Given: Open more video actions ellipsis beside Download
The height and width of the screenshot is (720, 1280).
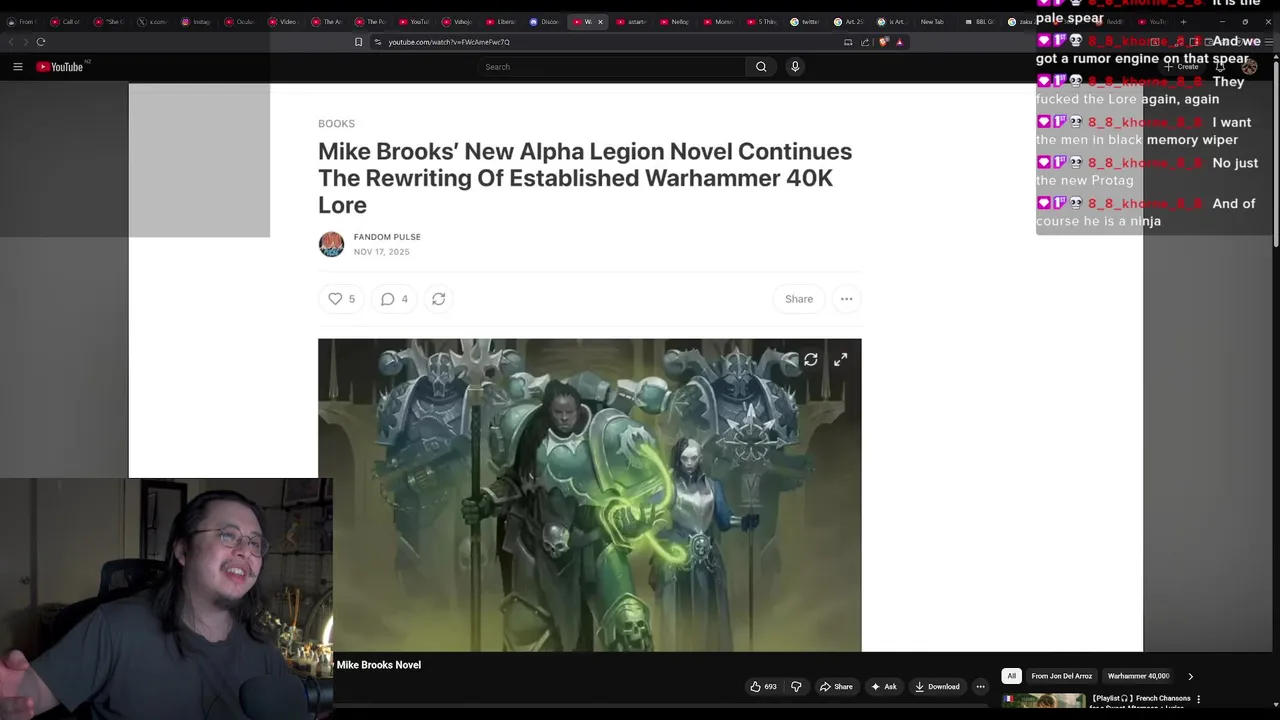Looking at the screenshot, I should click(980, 686).
